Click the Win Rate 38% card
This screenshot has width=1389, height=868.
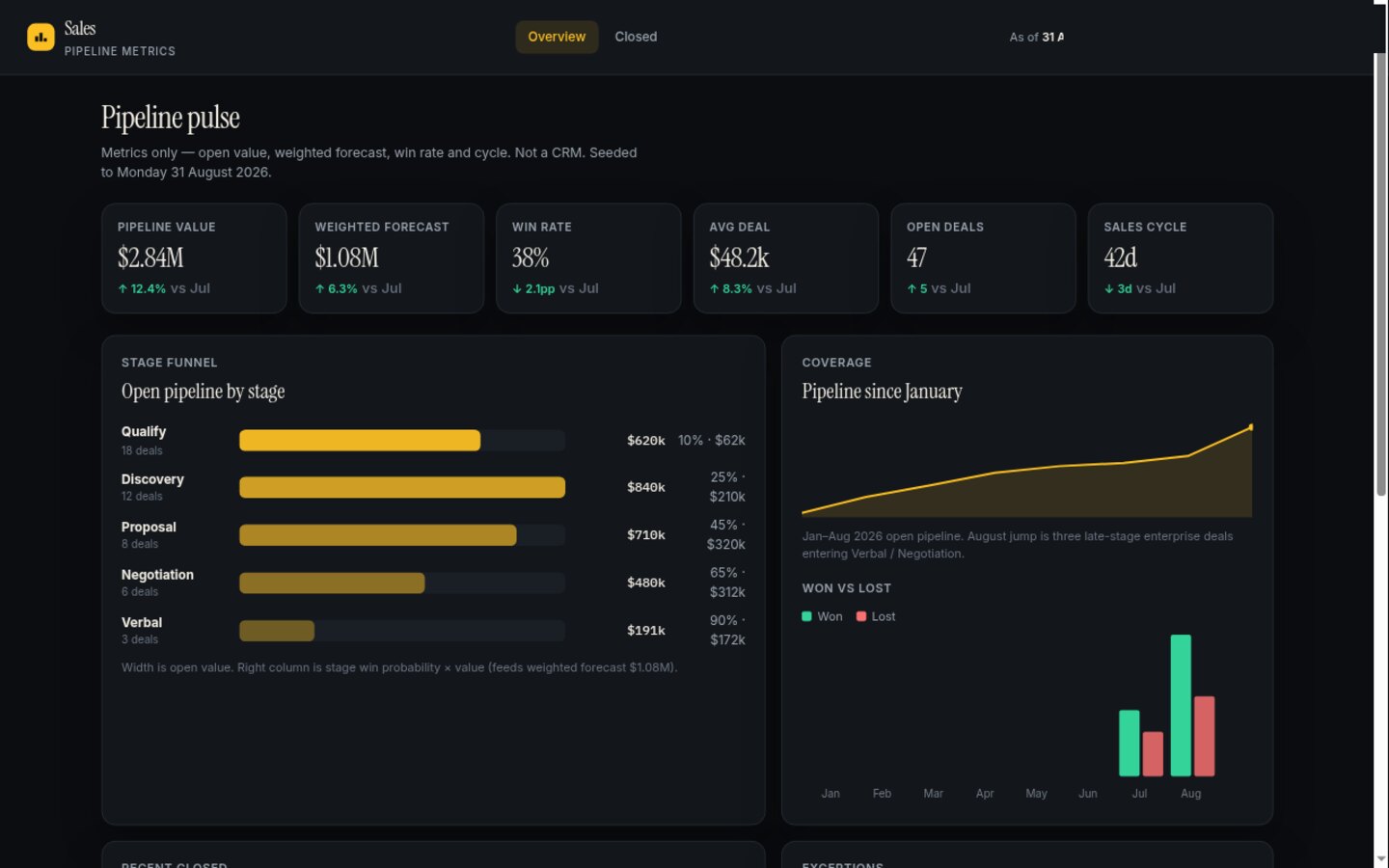(588, 258)
